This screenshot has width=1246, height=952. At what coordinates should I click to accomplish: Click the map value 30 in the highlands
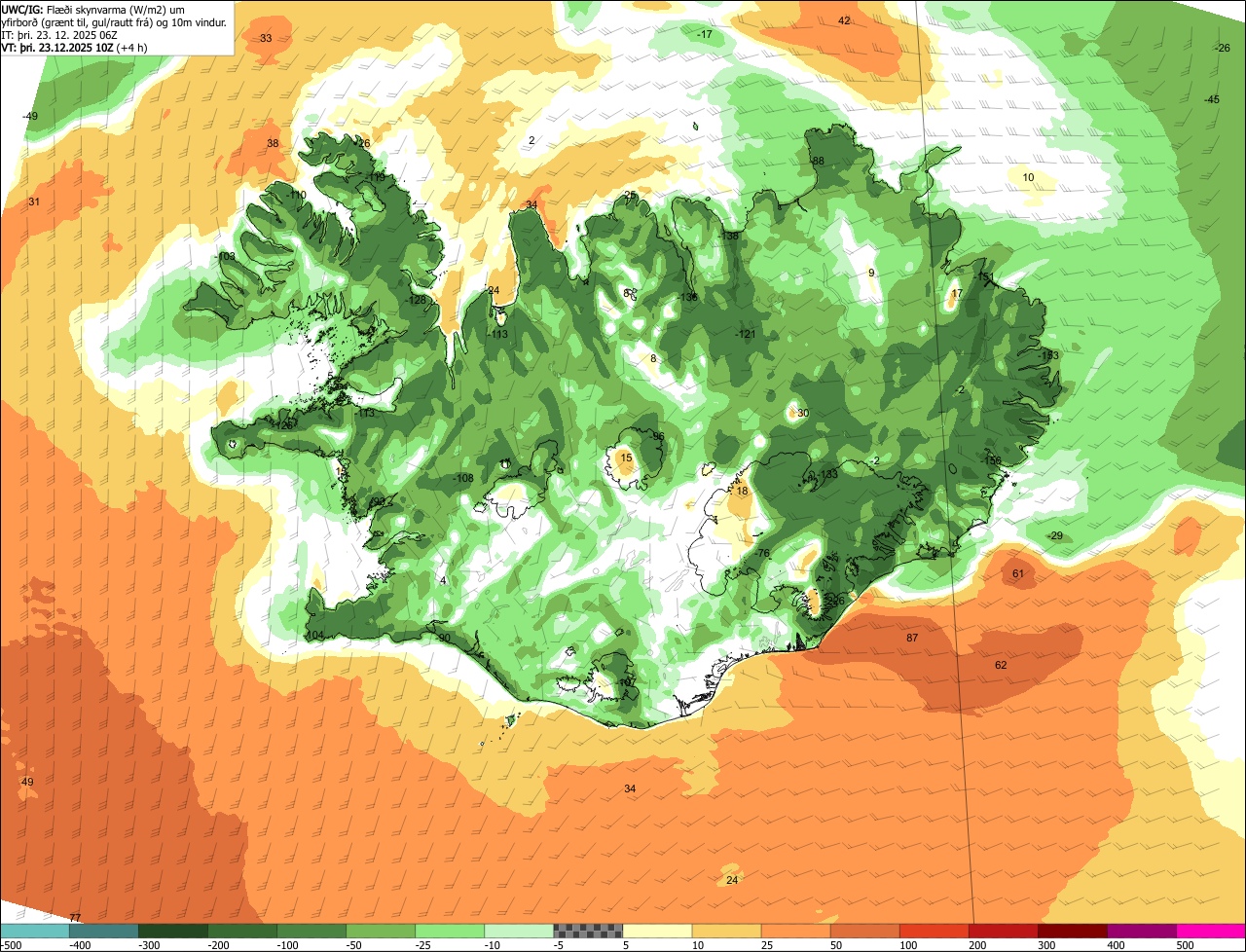coord(803,413)
